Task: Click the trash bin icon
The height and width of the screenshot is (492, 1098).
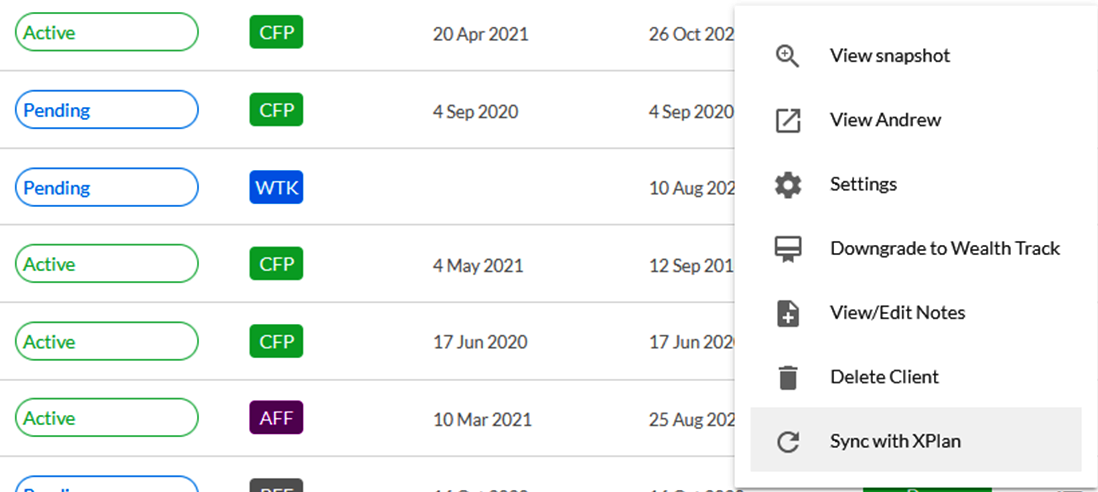Action: 788,377
